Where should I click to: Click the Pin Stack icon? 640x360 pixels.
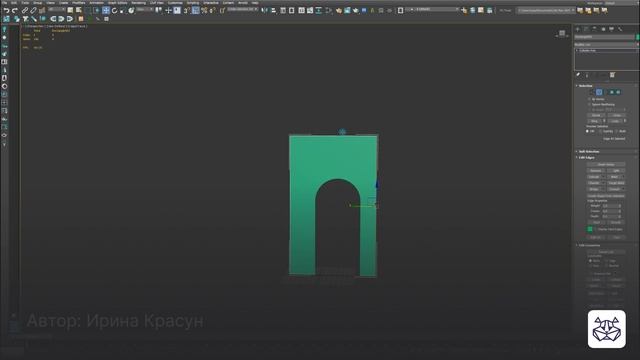pos(578,75)
